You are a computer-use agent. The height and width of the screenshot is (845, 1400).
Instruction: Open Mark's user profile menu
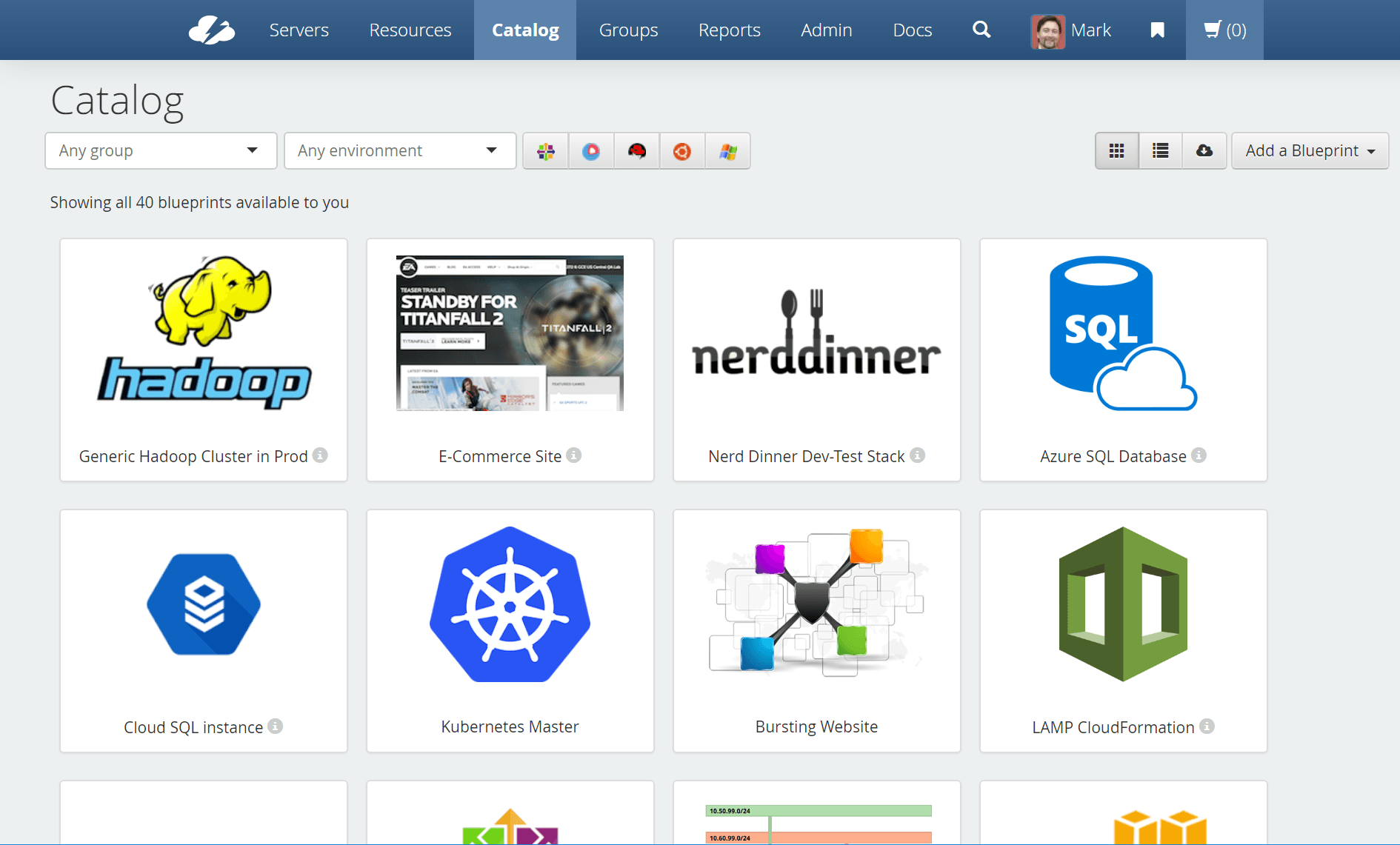click(1071, 30)
